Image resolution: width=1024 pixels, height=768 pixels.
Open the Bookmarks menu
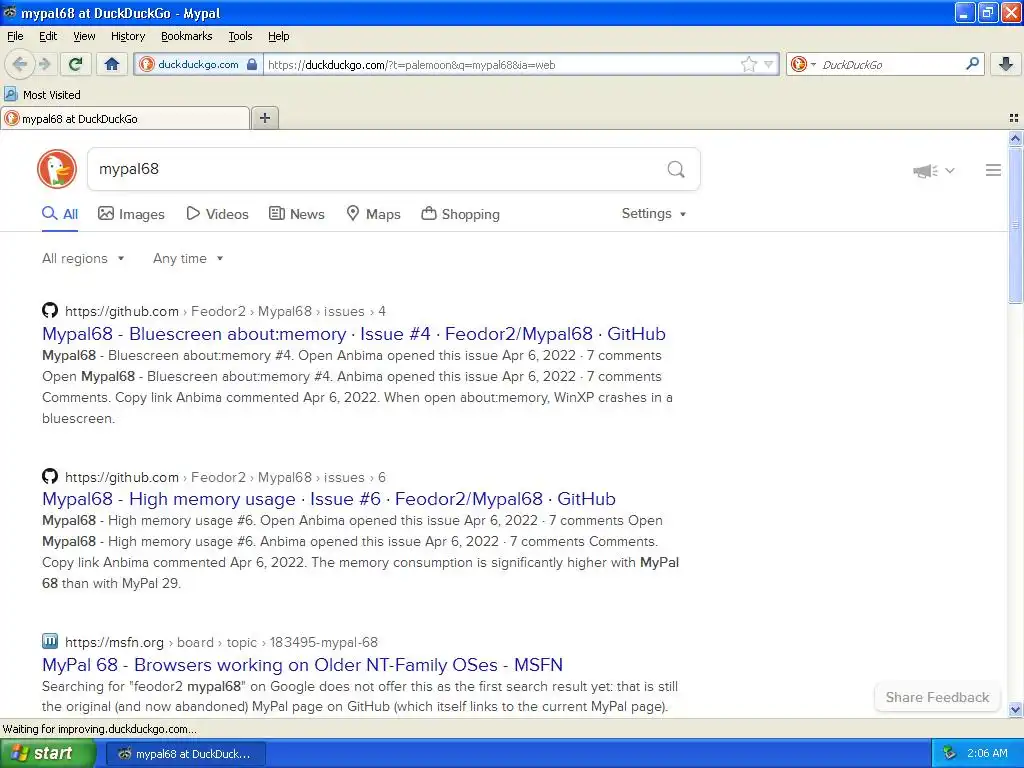186,36
